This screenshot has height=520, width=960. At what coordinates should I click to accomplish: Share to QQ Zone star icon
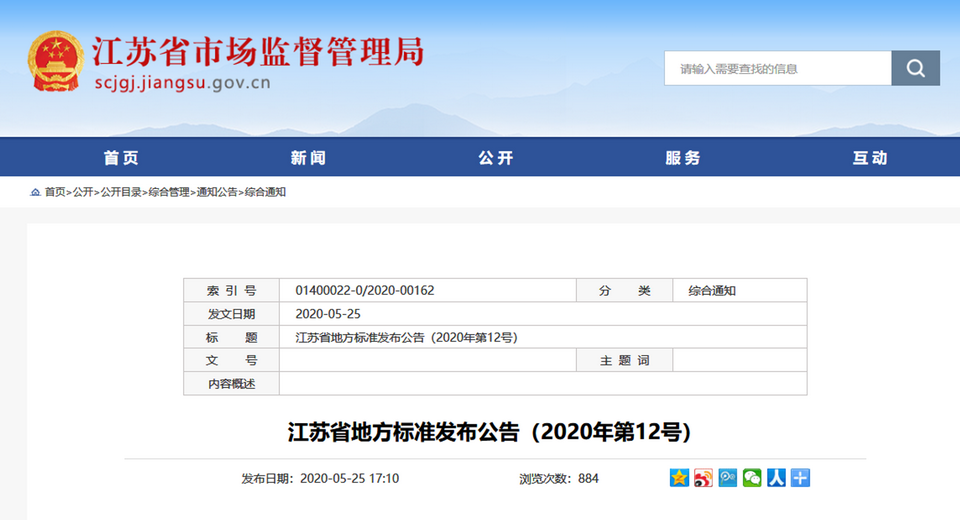click(679, 478)
